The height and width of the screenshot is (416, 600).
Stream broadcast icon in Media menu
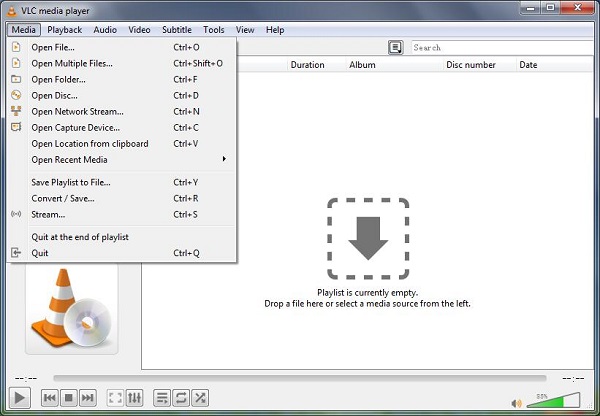16,214
